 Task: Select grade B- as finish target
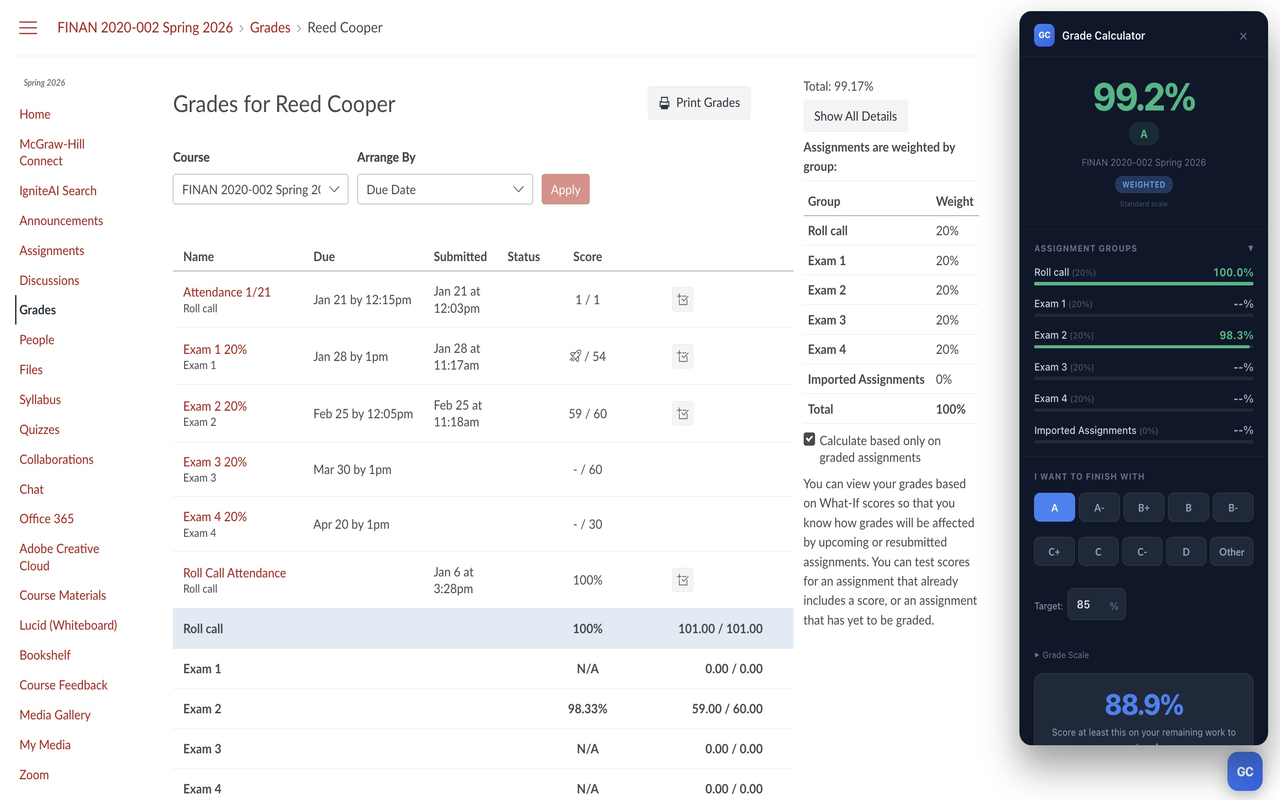pos(1233,508)
